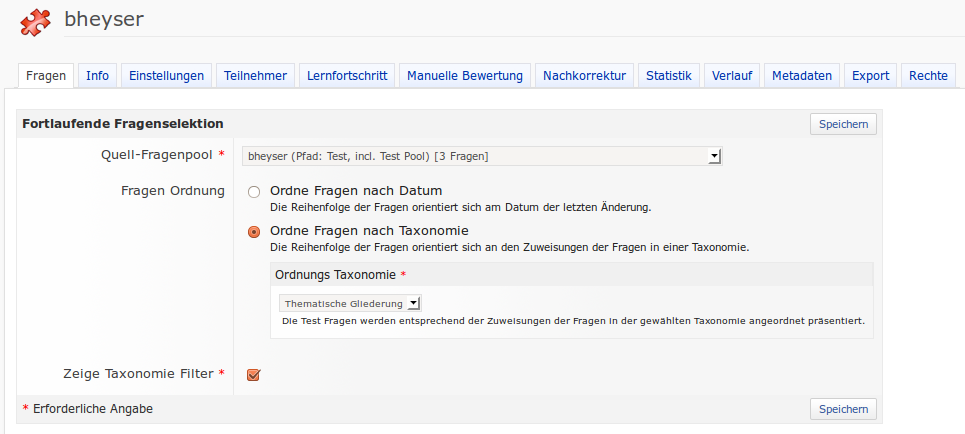The height and width of the screenshot is (434, 965).
Task: Select the Nachkorrektur tab
Action: [584, 76]
